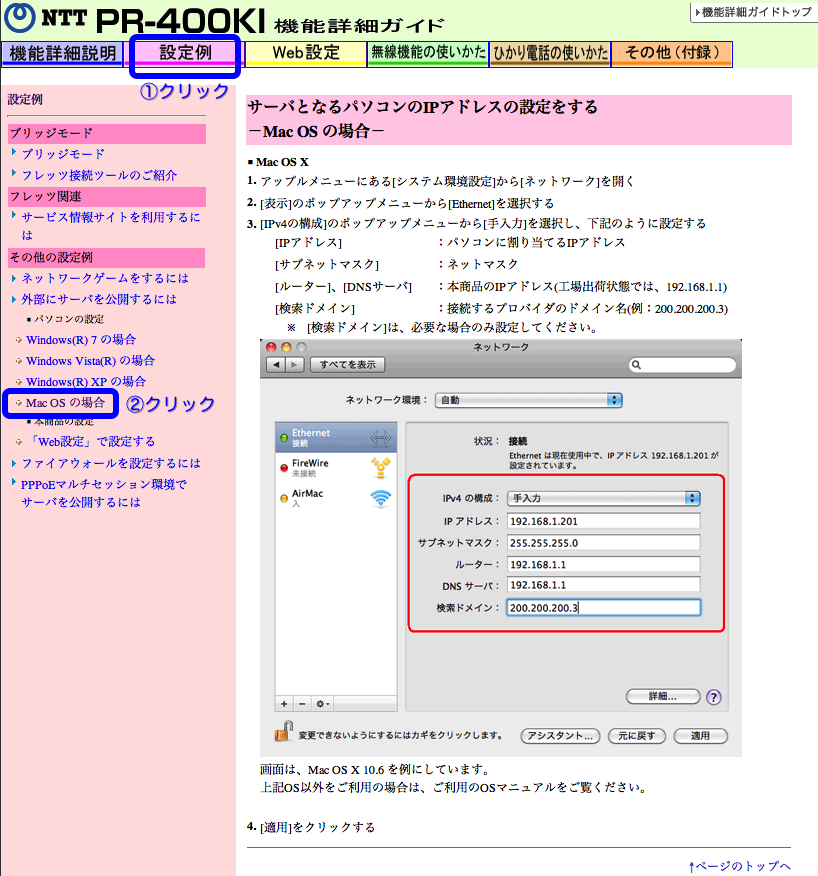
Task: Open 外部にサーバを公開するには link
Action: (99, 299)
